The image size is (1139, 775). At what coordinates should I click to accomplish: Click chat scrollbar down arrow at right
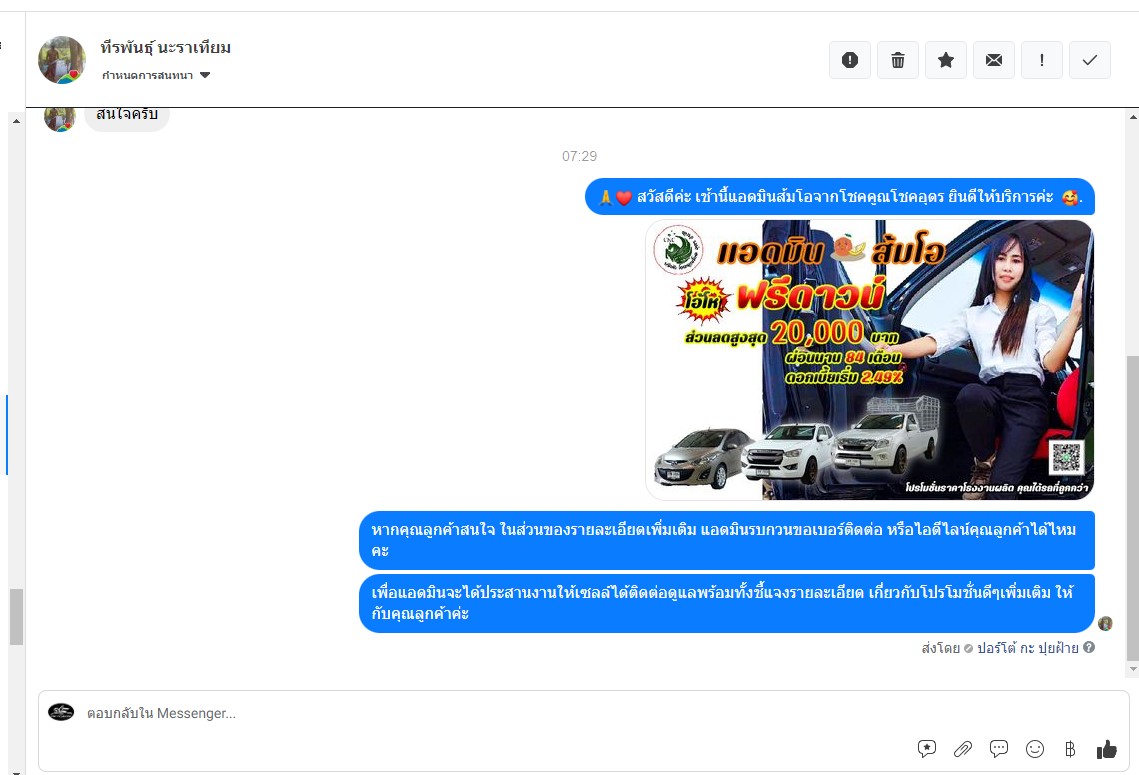point(1132,669)
